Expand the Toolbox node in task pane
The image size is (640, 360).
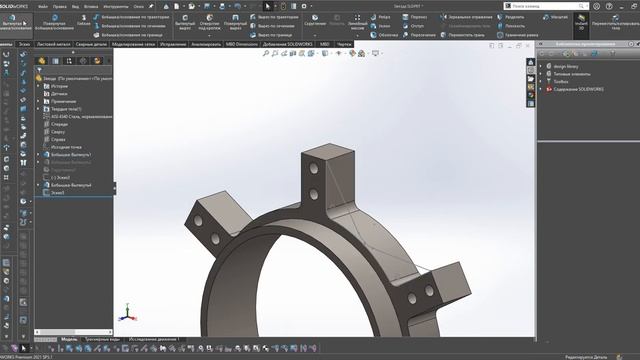point(541,82)
